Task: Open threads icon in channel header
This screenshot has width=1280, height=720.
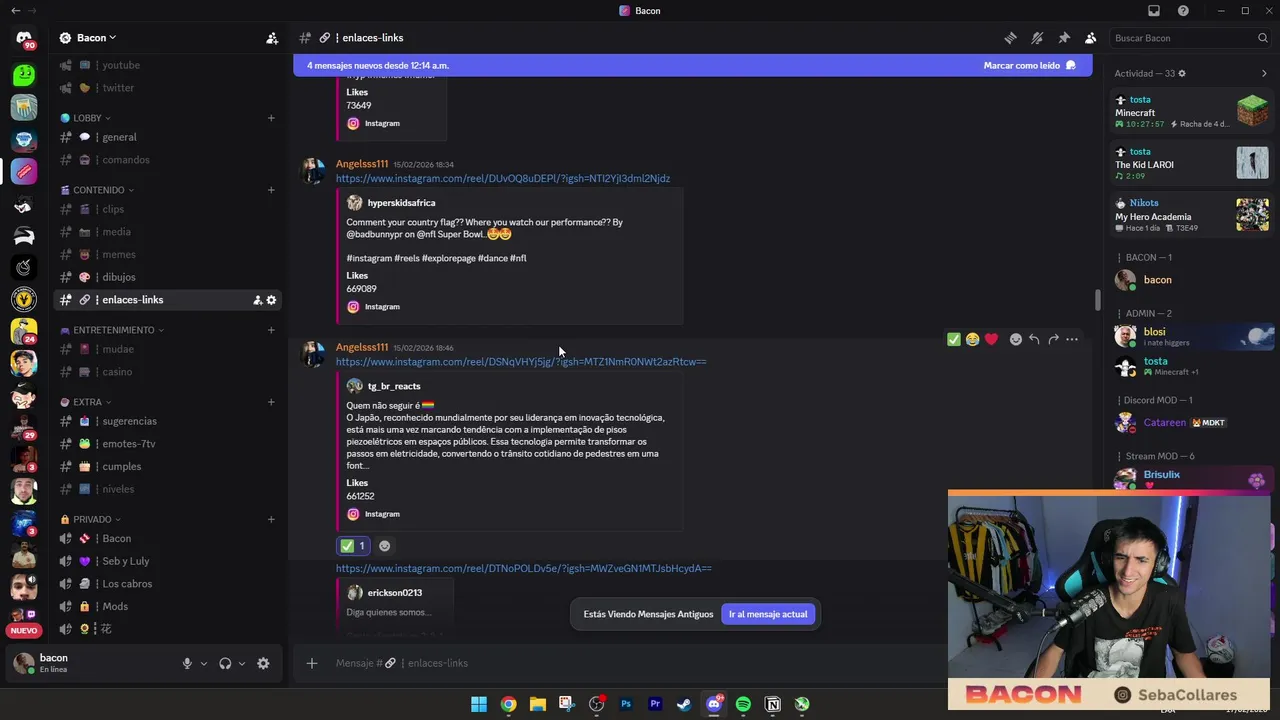Action: pos(1010,38)
